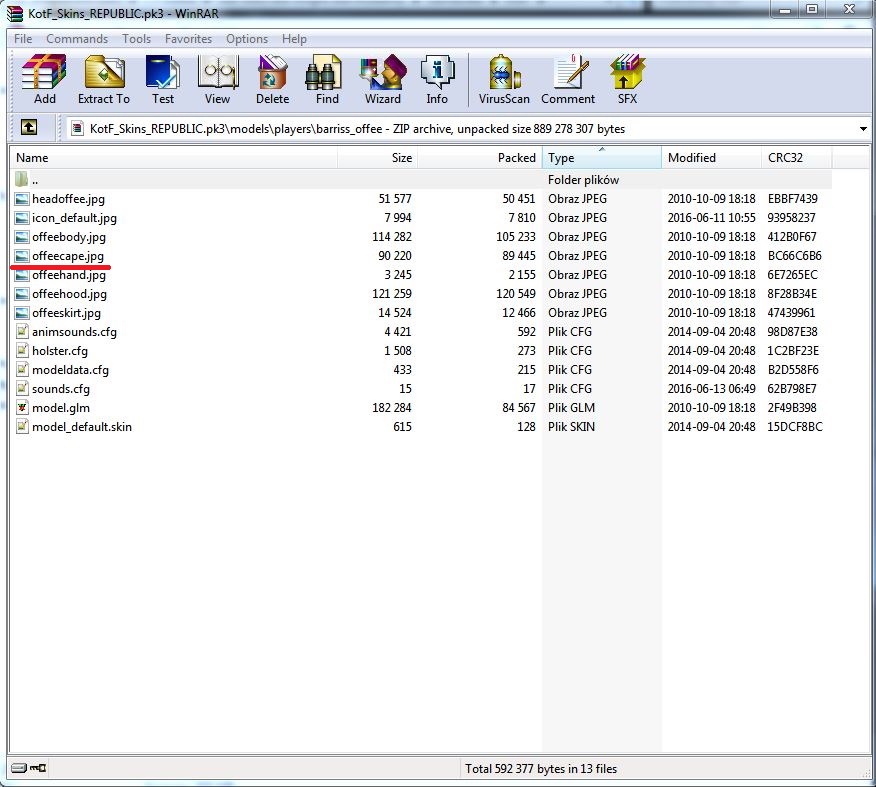Select the holster.cfg file

pos(60,351)
